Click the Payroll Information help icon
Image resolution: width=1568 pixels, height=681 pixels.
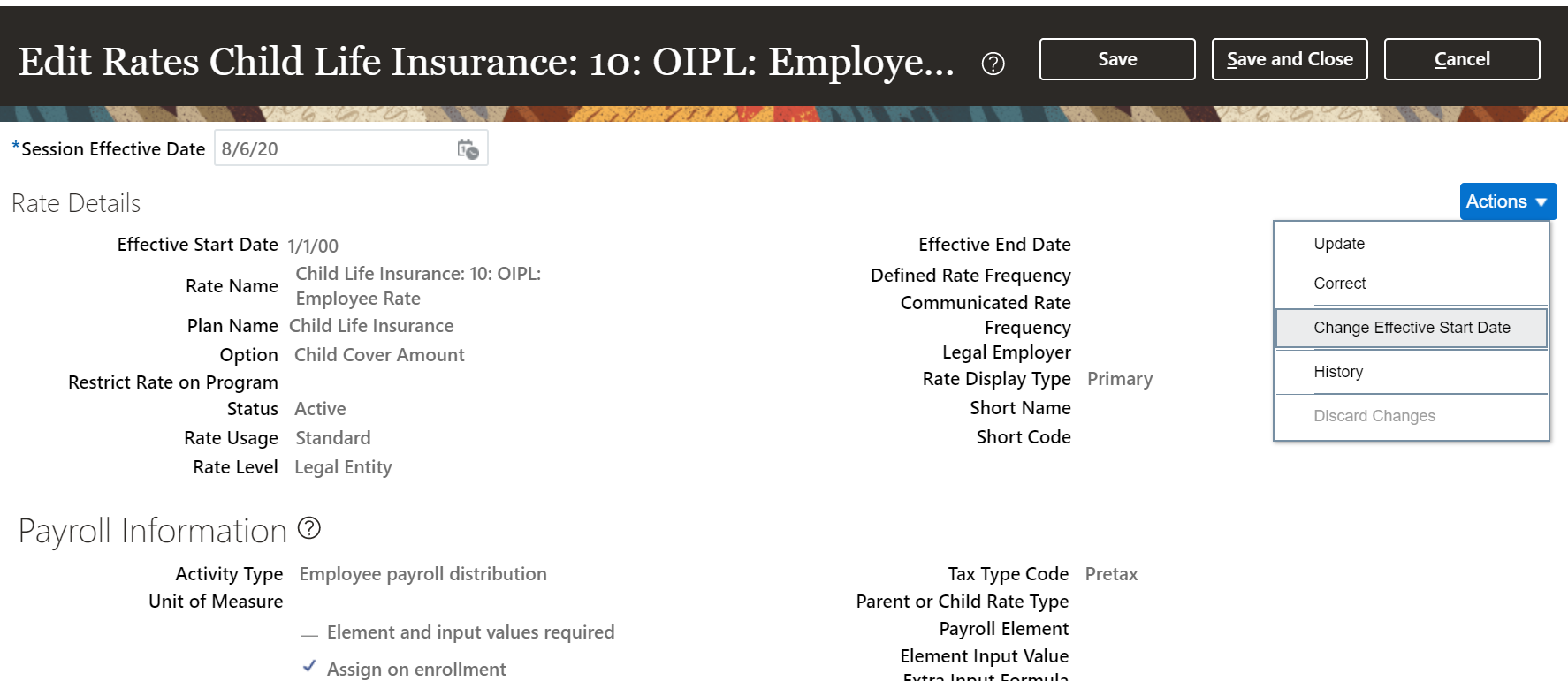pos(308,528)
